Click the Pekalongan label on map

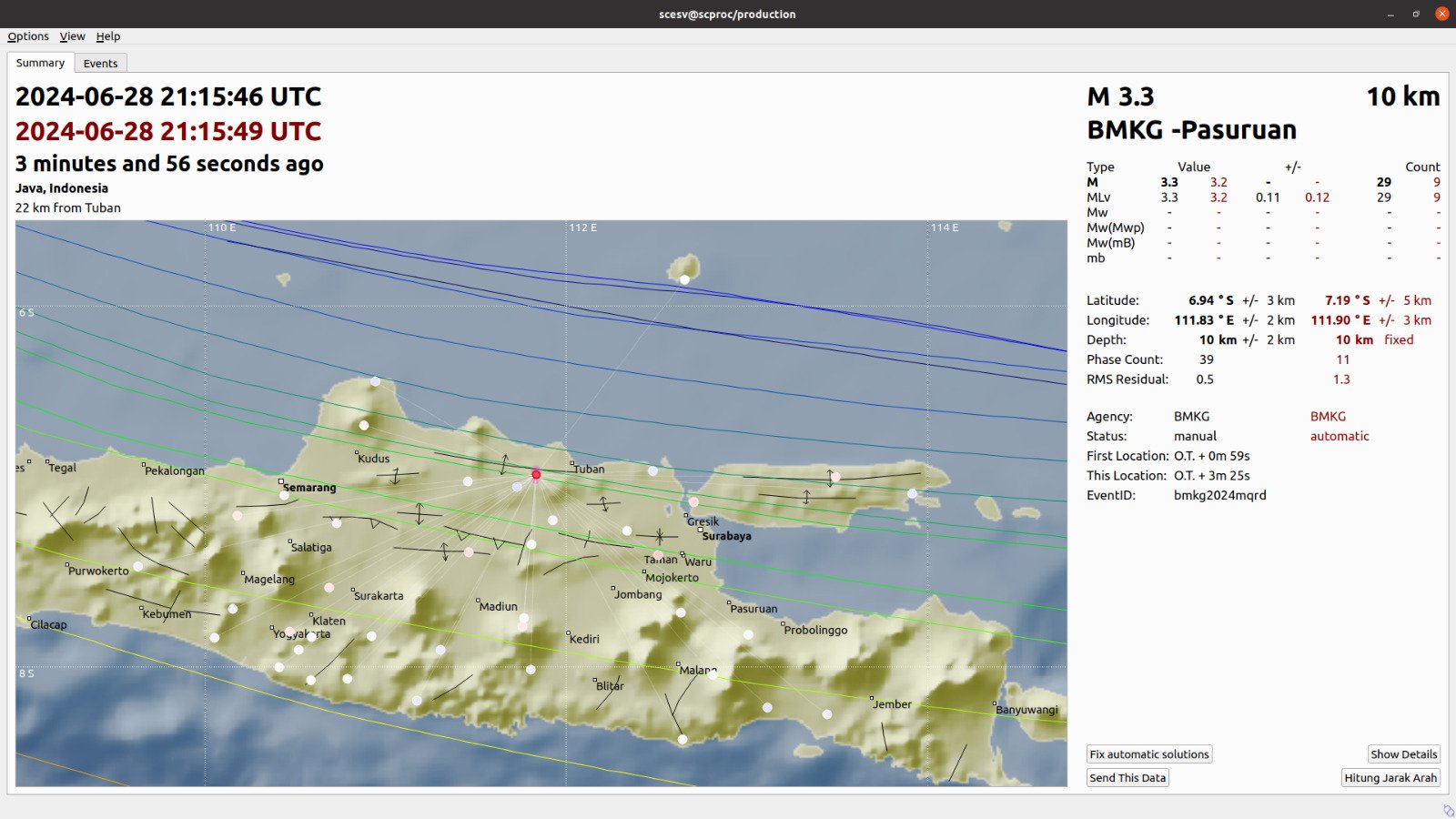(x=175, y=470)
